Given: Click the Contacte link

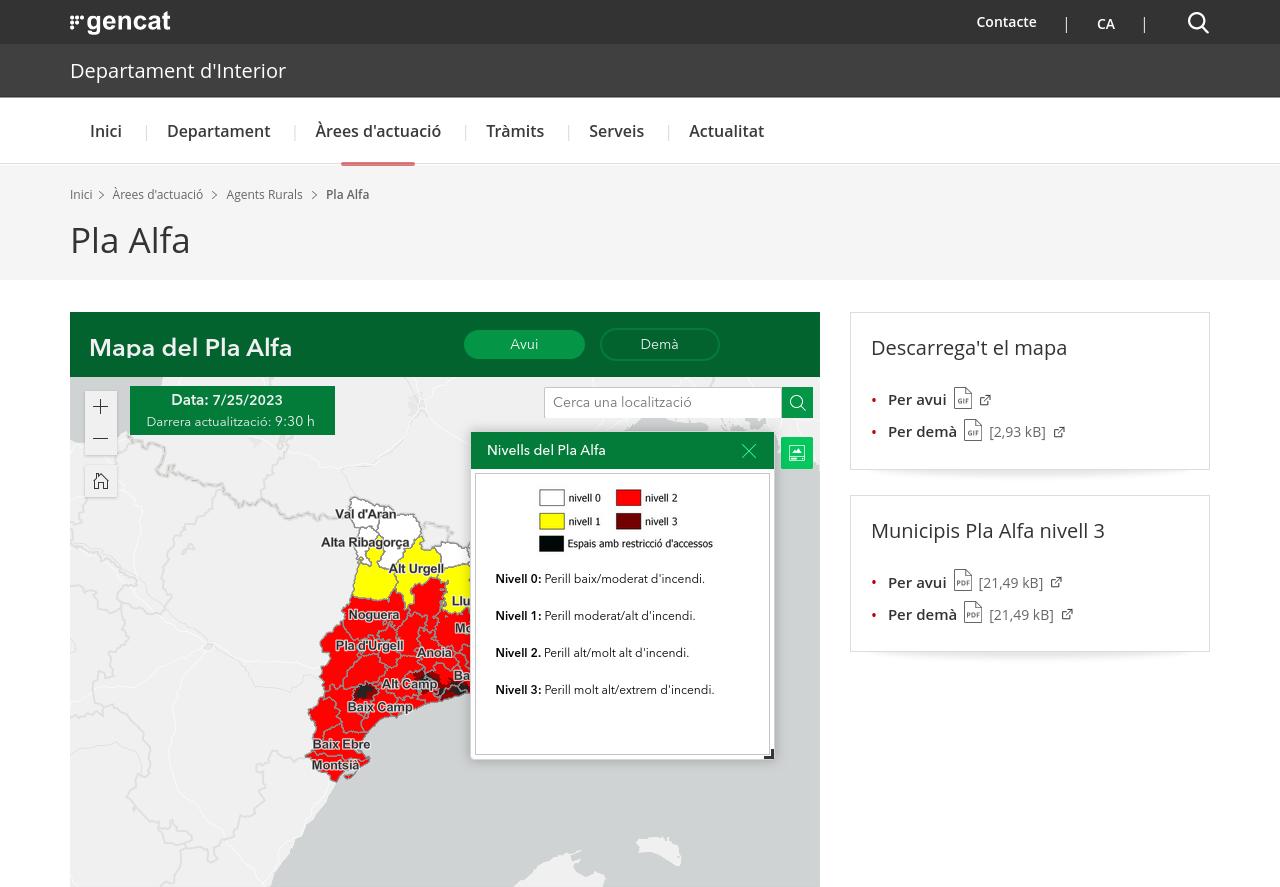Looking at the screenshot, I should coord(1006,22).
